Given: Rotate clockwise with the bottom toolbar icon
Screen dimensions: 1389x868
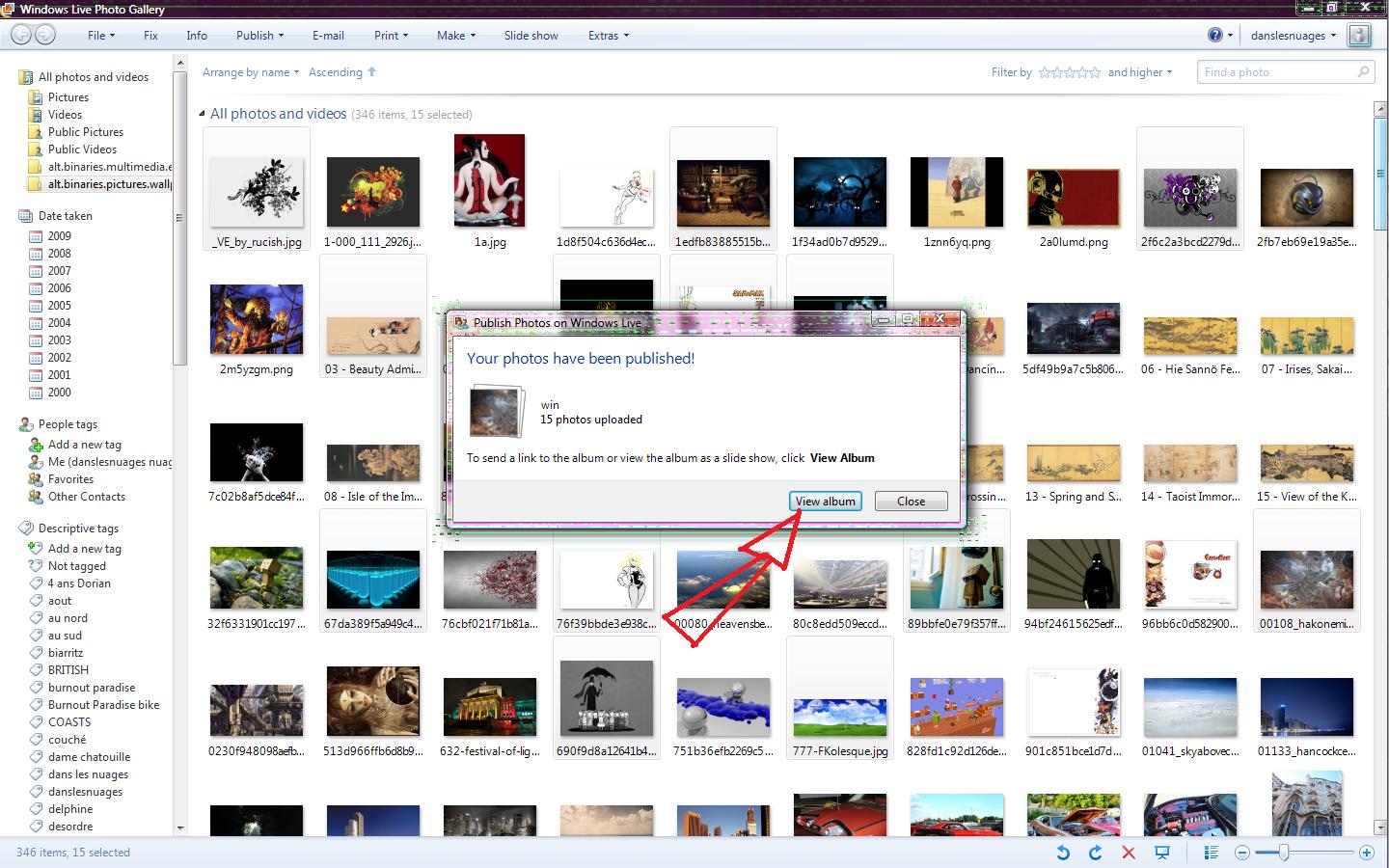Looking at the screenshot, I should [1095, 853].
